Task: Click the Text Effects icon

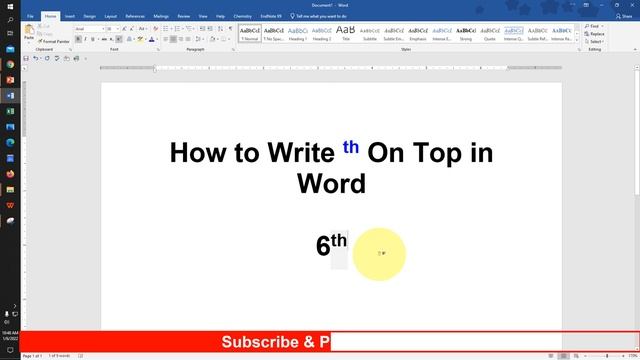Action: pos(129,39)
